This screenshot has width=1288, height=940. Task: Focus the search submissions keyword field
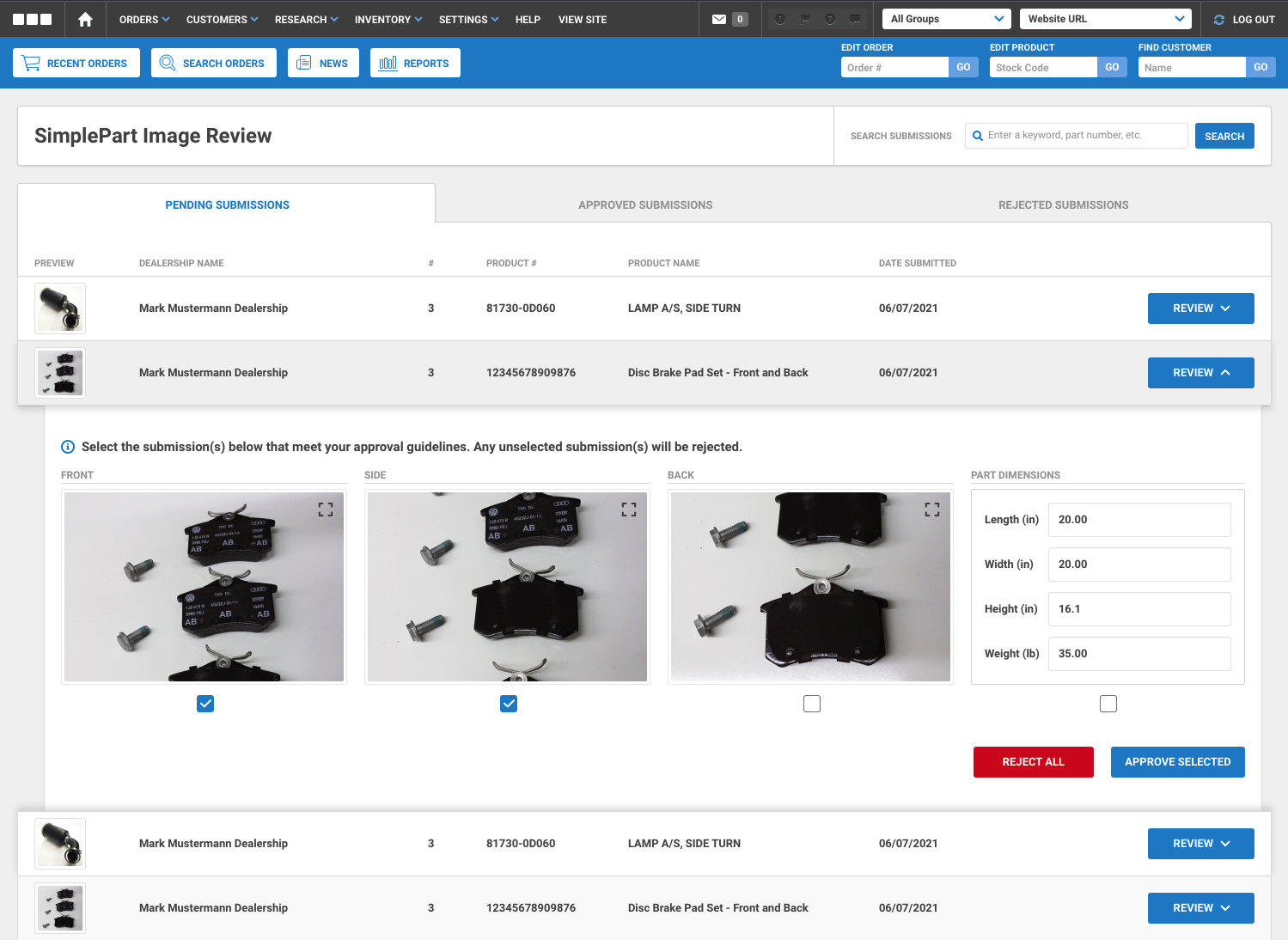1077,136
